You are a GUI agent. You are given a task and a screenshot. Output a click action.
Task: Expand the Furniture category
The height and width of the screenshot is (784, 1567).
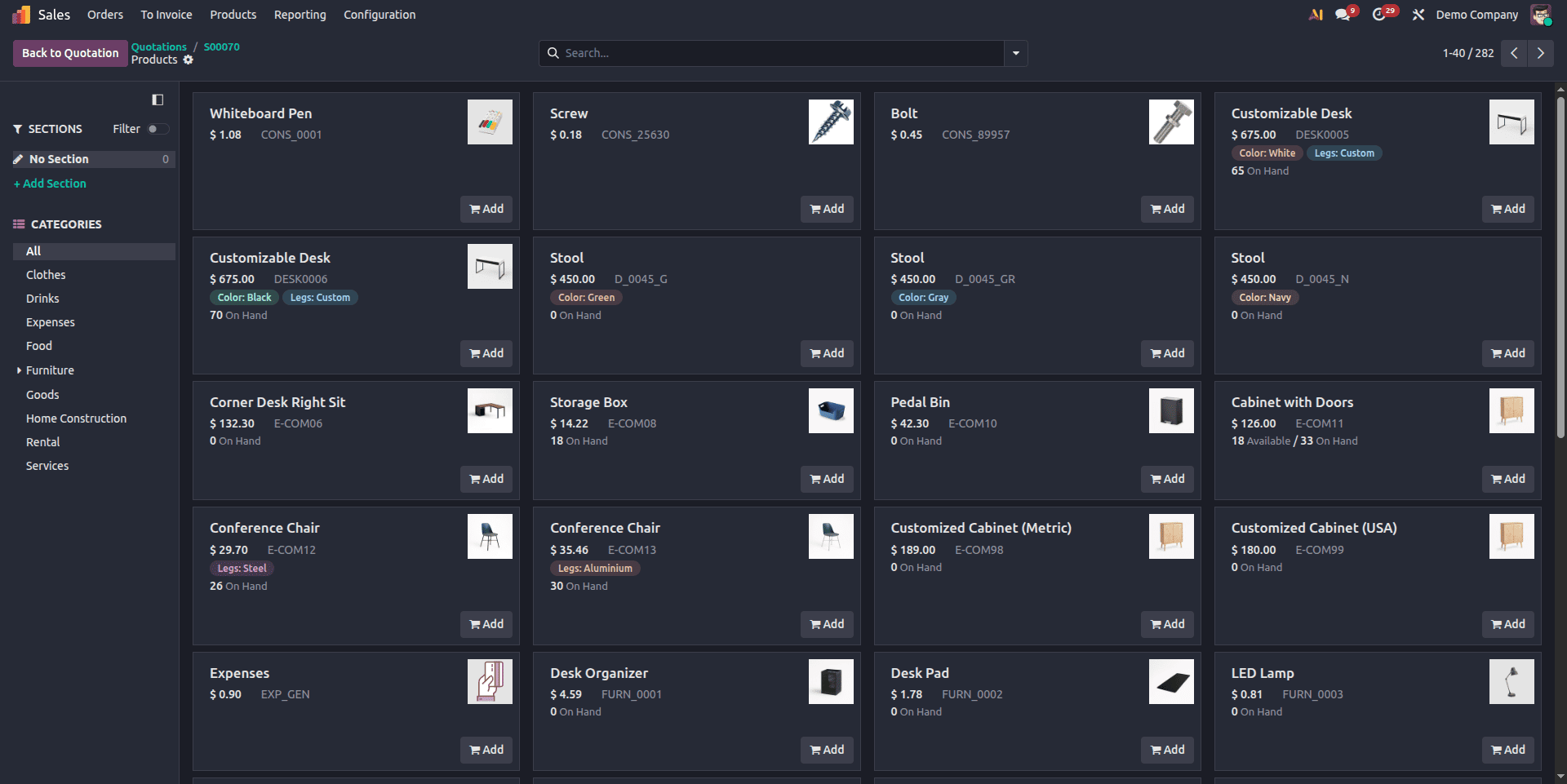pos(19,370)
